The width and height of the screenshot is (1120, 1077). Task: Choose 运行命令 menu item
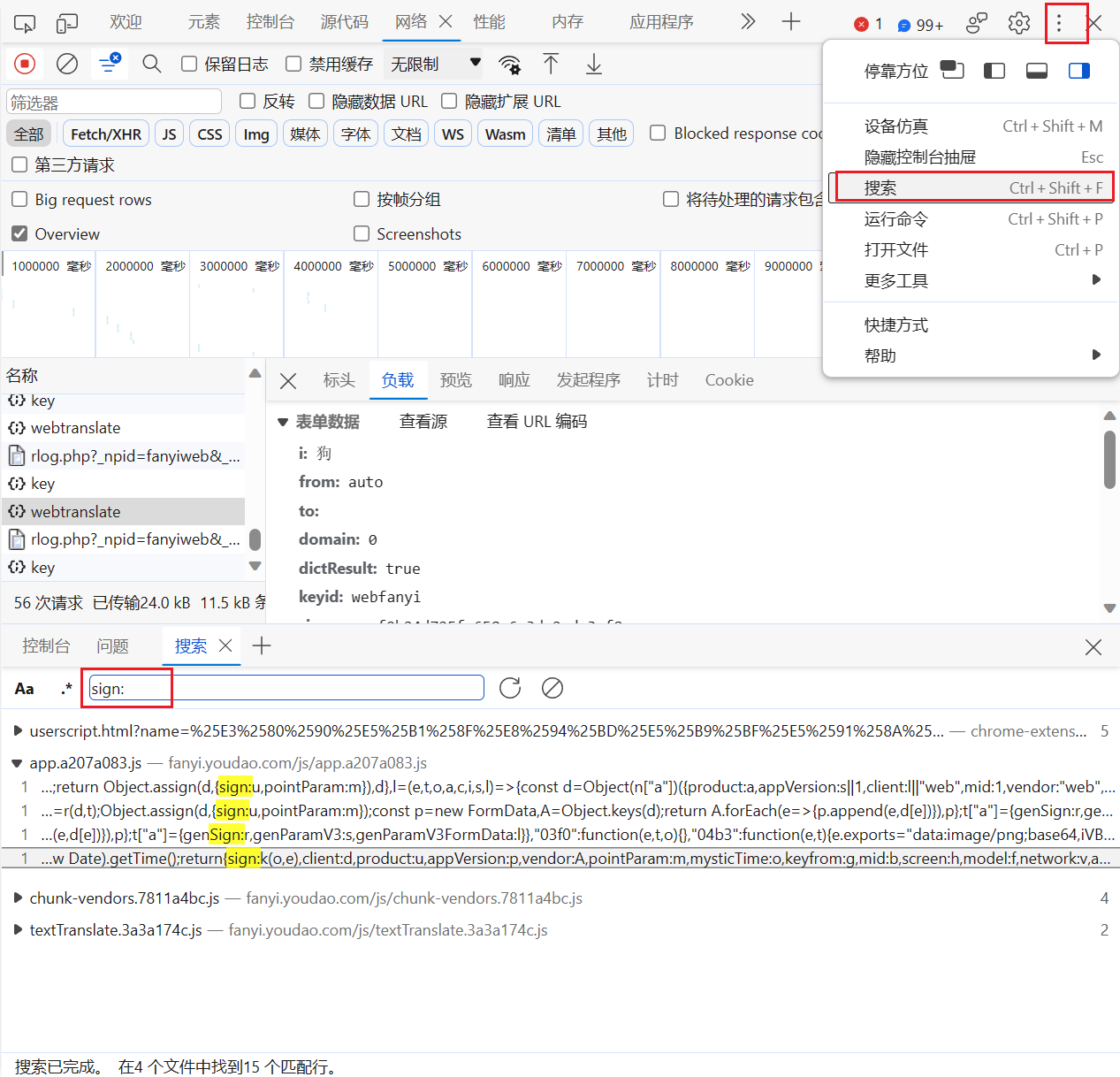click(x=971, y=219)
